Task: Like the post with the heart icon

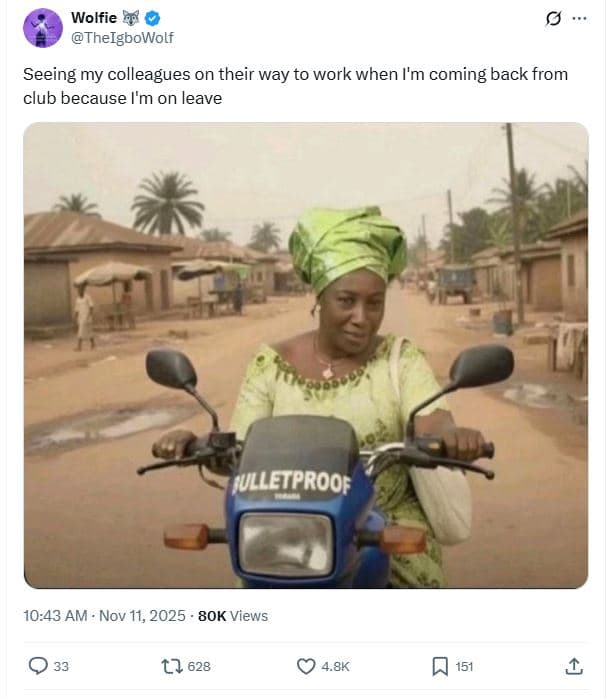Action: coord(307,666)
